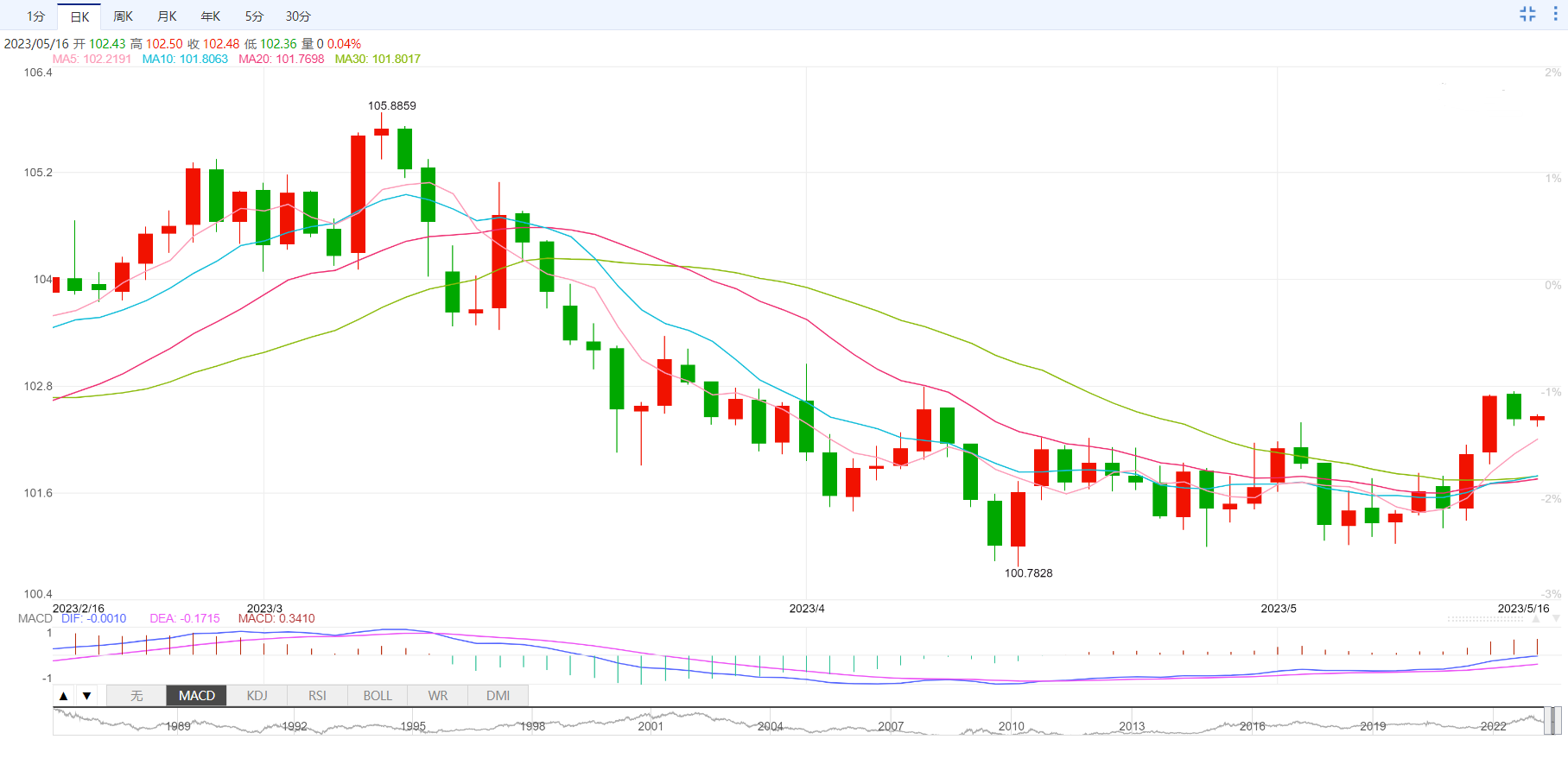Image resolution: width=1568 pixels, height=771 pixels.
Task: Click the DIF: -0.0010 value
Action: pos(94,618)
